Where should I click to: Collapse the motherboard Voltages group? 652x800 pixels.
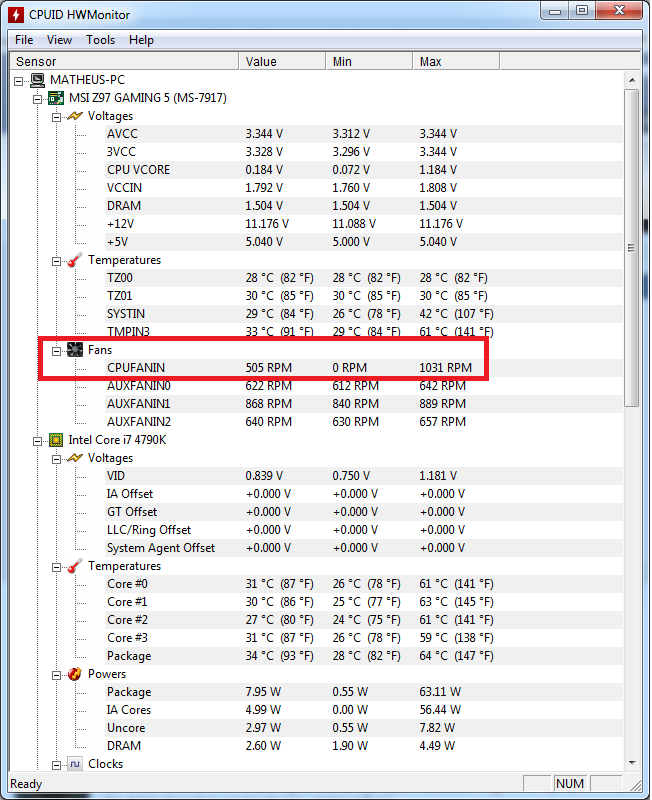[57, 117]
